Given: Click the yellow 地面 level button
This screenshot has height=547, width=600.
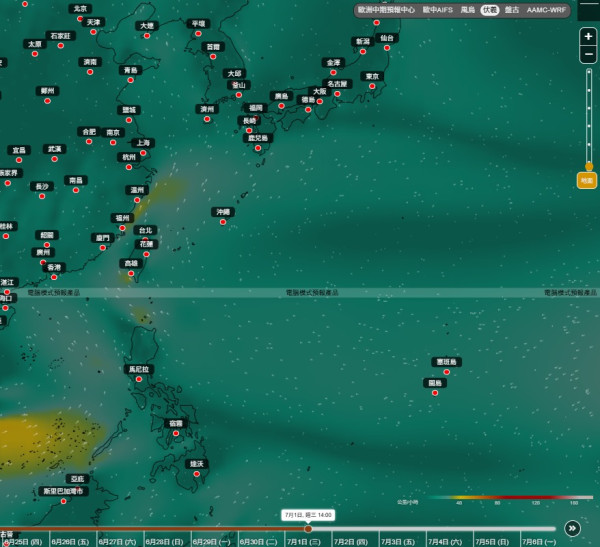Looking at the screenshot, I should coord(587,180).
